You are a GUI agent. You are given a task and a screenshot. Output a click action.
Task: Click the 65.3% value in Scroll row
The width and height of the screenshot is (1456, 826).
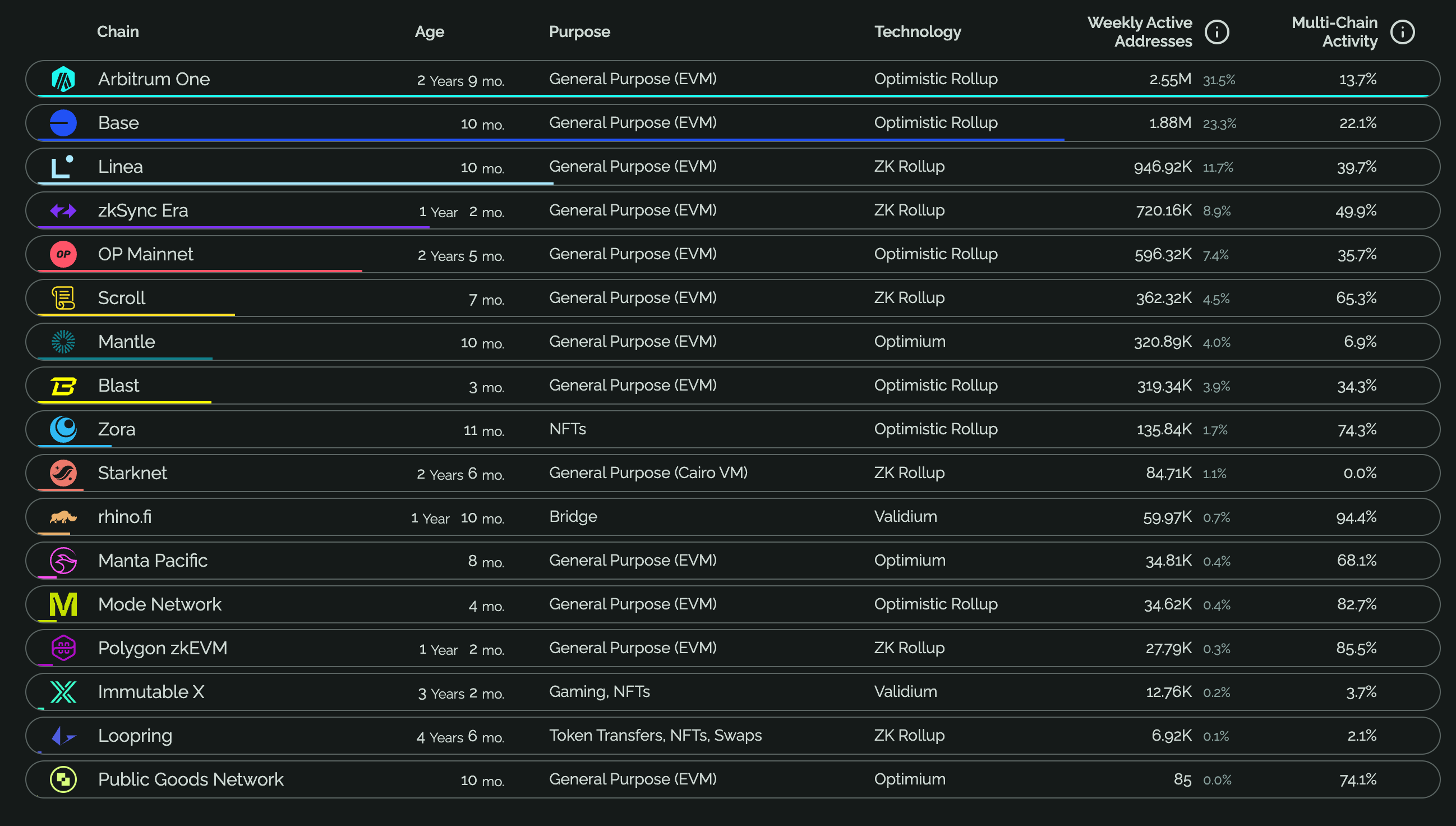[x=1356, y=299]
